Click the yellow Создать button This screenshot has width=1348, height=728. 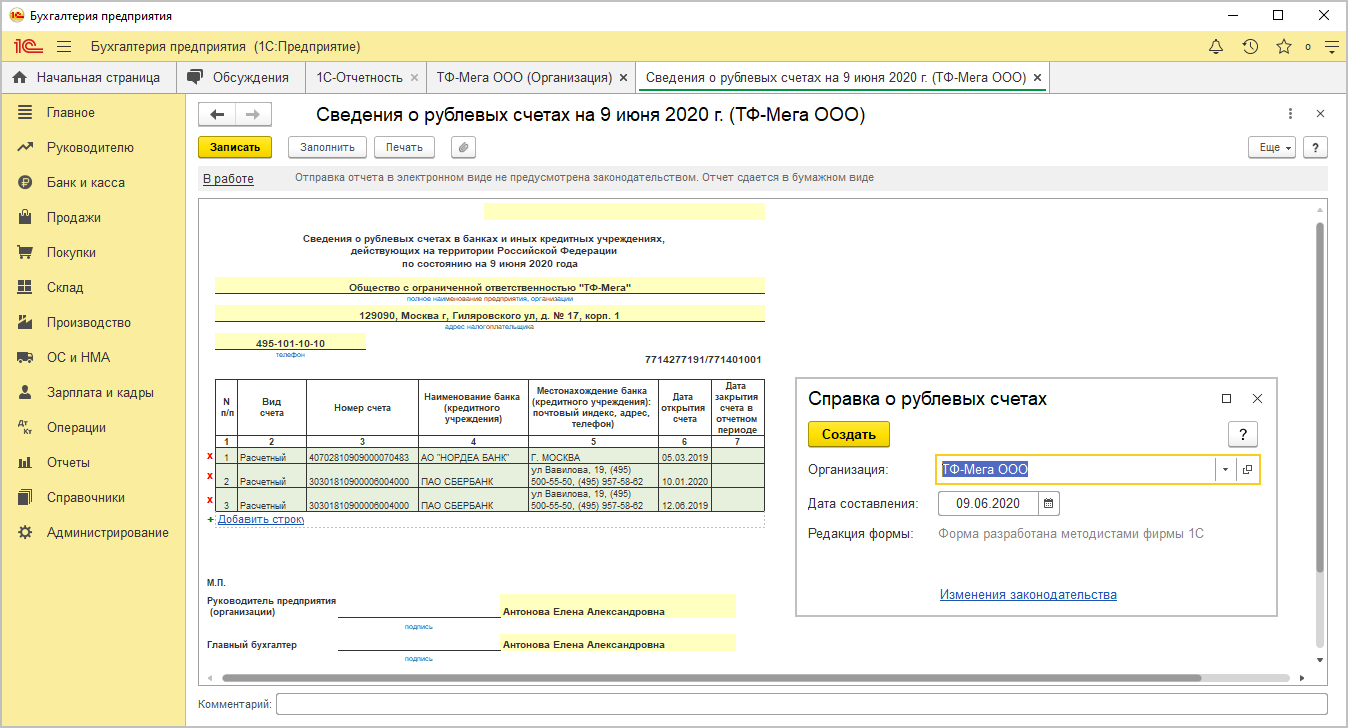coord(849,435)
